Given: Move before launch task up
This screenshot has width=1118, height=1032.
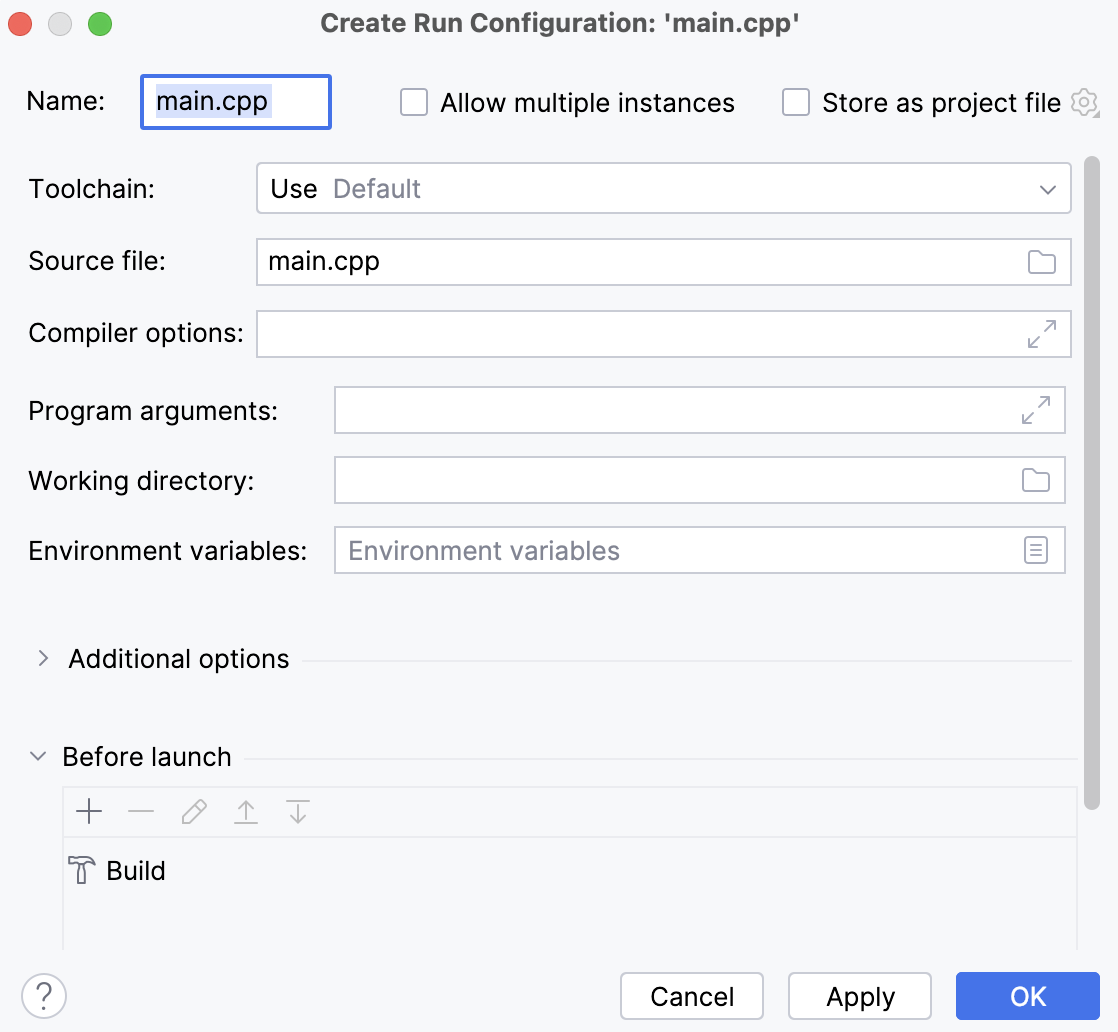Looking at the screenshot, I should tap(245, 812).
